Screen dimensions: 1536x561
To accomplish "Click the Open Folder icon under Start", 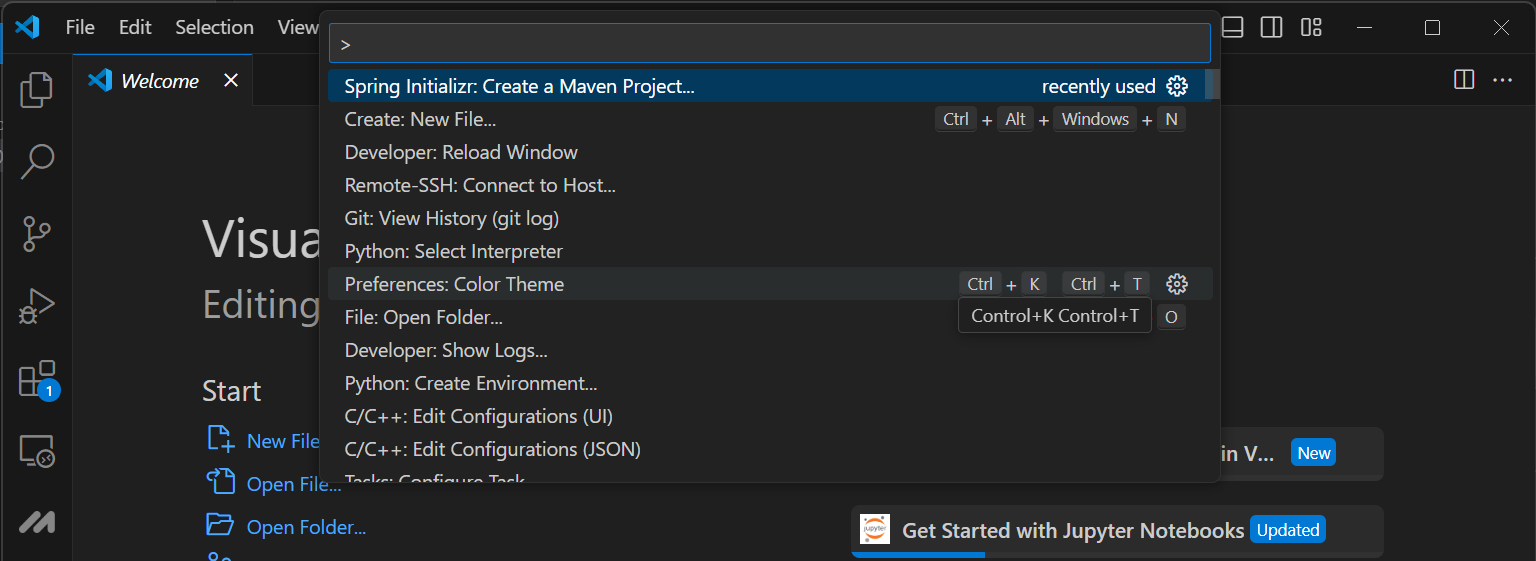I will 219,525.
